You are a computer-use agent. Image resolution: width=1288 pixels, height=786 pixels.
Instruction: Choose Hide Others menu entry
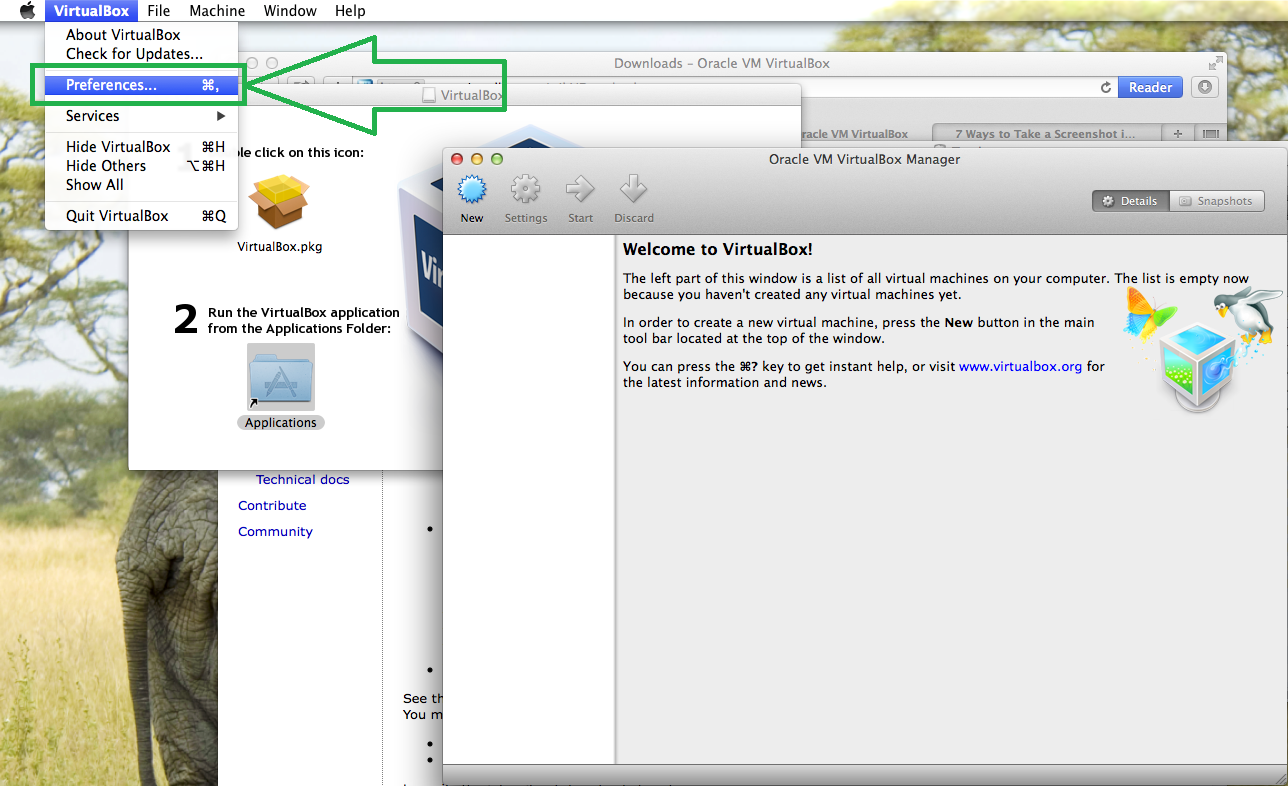pos(141,166)
